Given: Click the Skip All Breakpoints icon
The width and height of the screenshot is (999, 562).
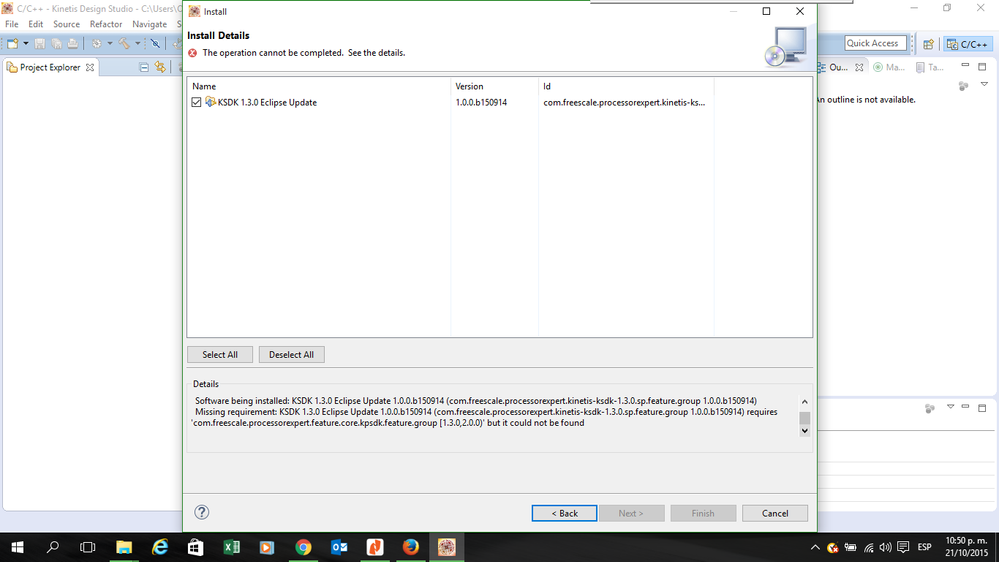Looking at the screenshot, I should (x=155, y=43).
